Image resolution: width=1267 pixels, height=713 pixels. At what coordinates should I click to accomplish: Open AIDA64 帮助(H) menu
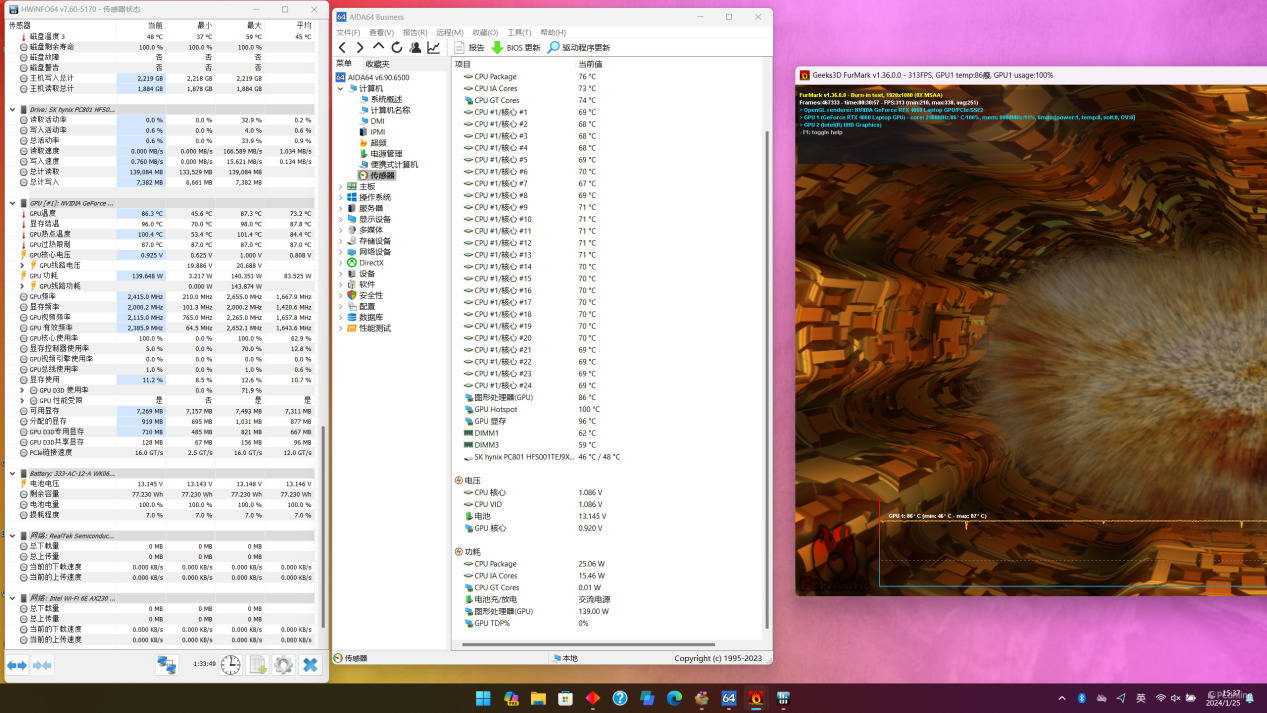553,32
